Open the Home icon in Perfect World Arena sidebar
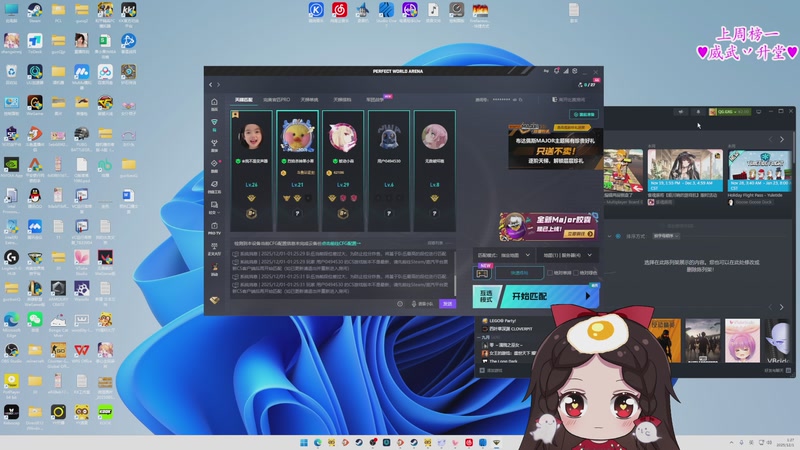This screenshot has width=800, height=450. pyautogui.click(x=214, y=102)
